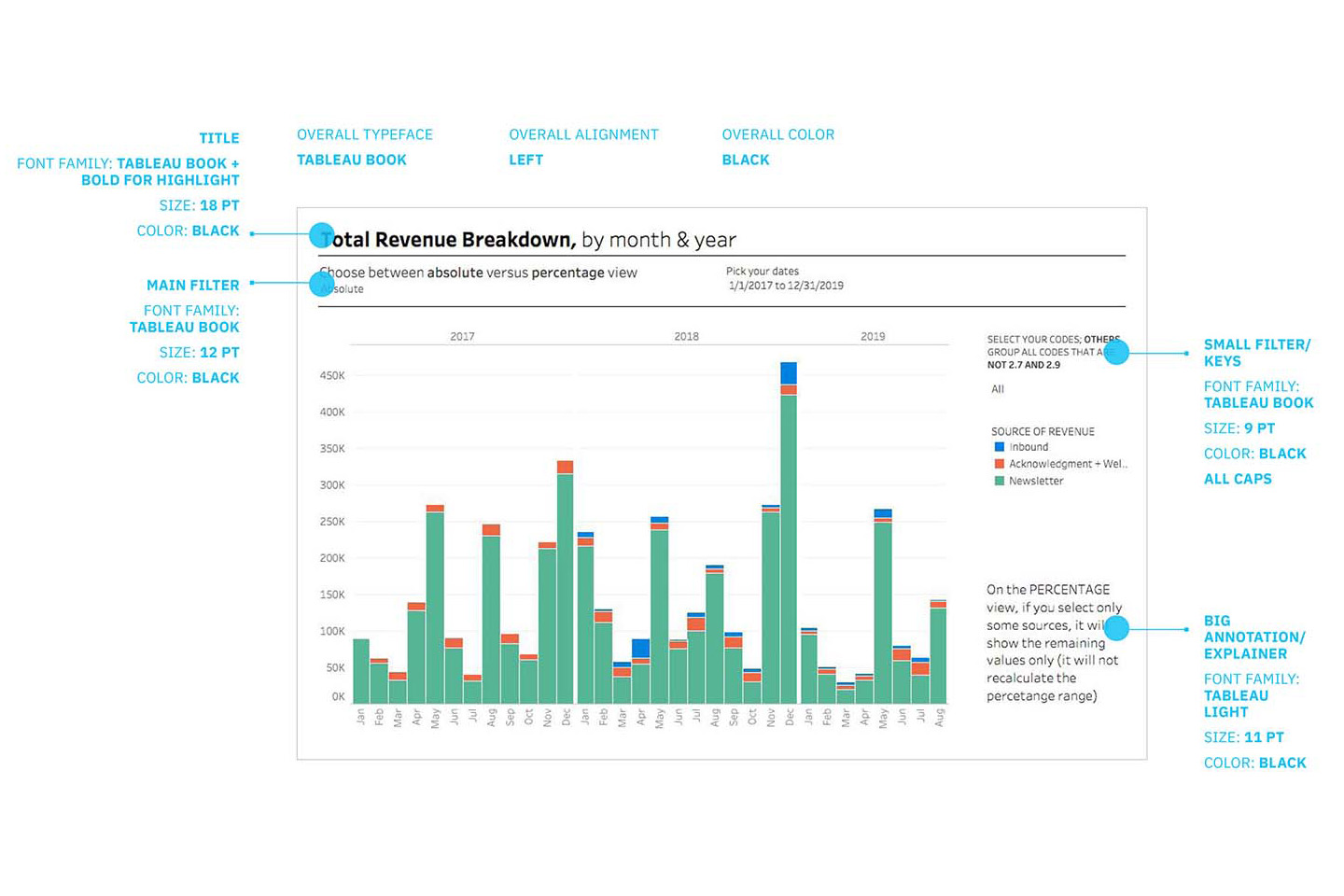1344x896 pixels.
Task: Click the blue dot beside the Select Your Codes text
Action: [1116, 352]
